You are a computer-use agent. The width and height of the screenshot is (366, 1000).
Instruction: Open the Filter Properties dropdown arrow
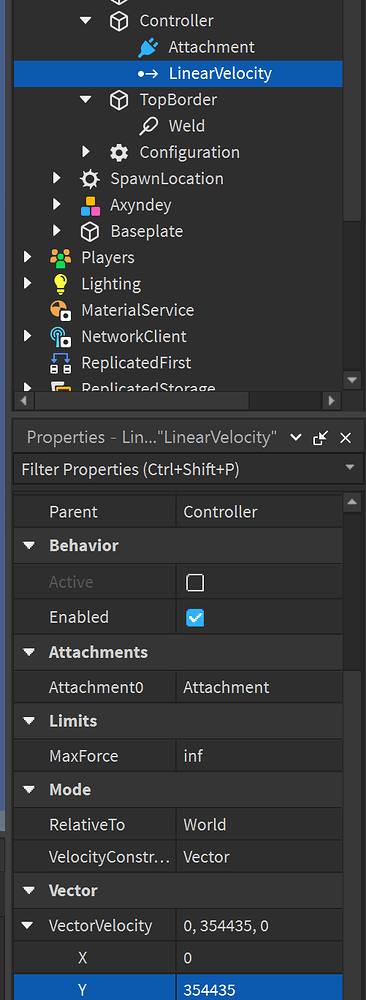tap(349, 467)
